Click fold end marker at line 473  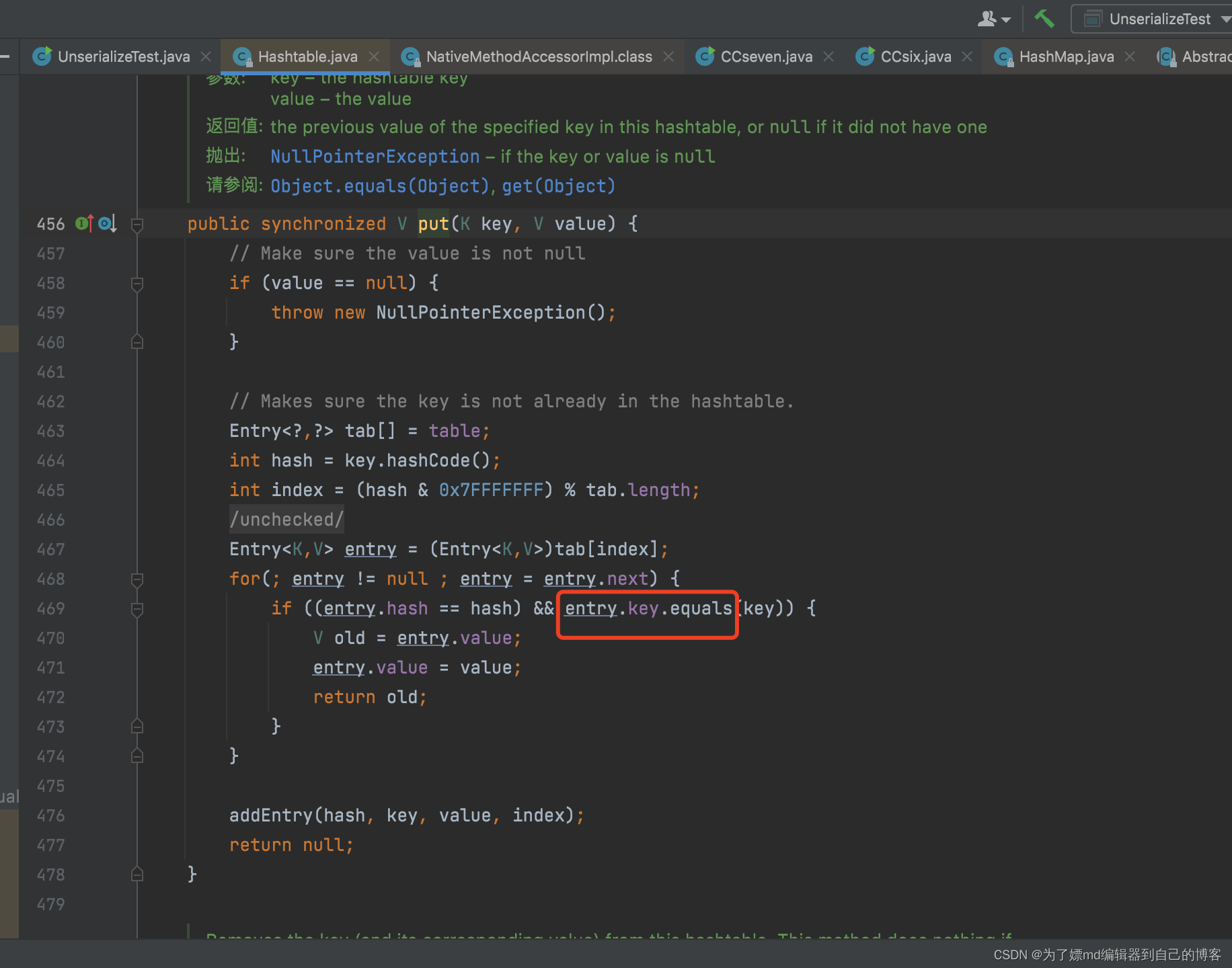(137, 727)
